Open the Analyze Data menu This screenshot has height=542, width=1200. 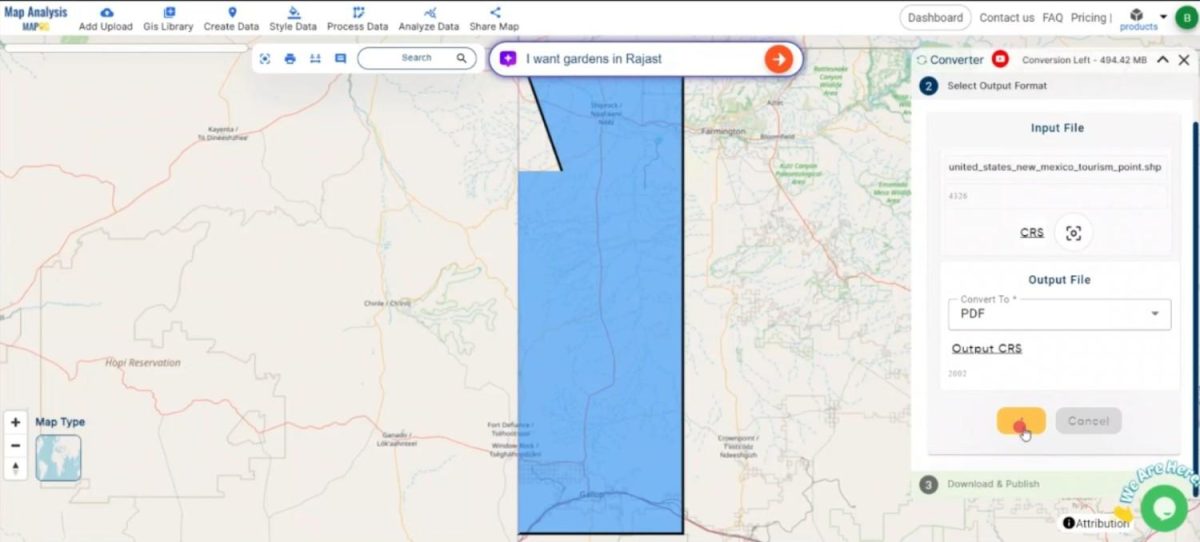tap(428, 18)
